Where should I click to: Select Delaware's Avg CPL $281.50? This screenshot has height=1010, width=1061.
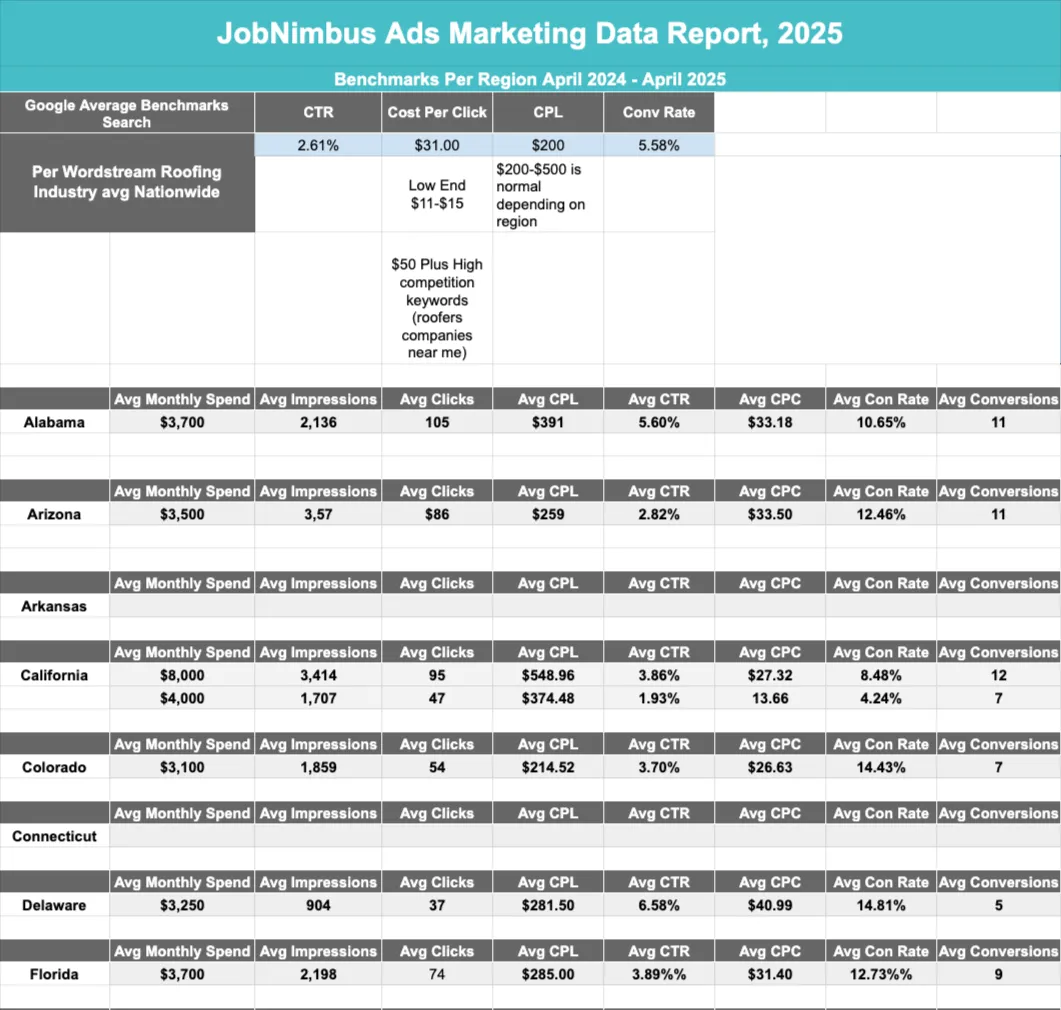coord(548,905)
